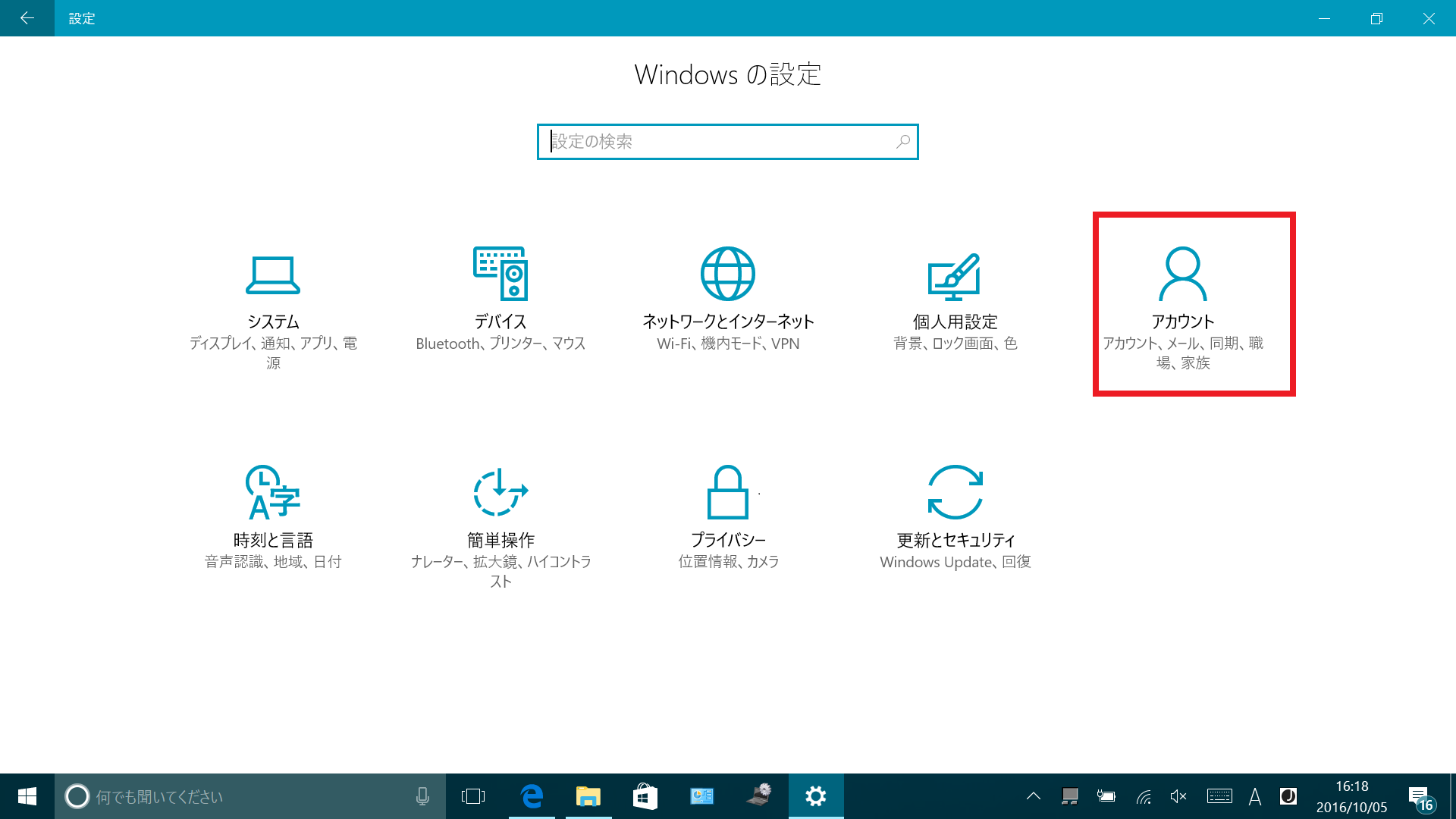
Task: Click the IME mode tray icon
Action: tap(1288, 796)
